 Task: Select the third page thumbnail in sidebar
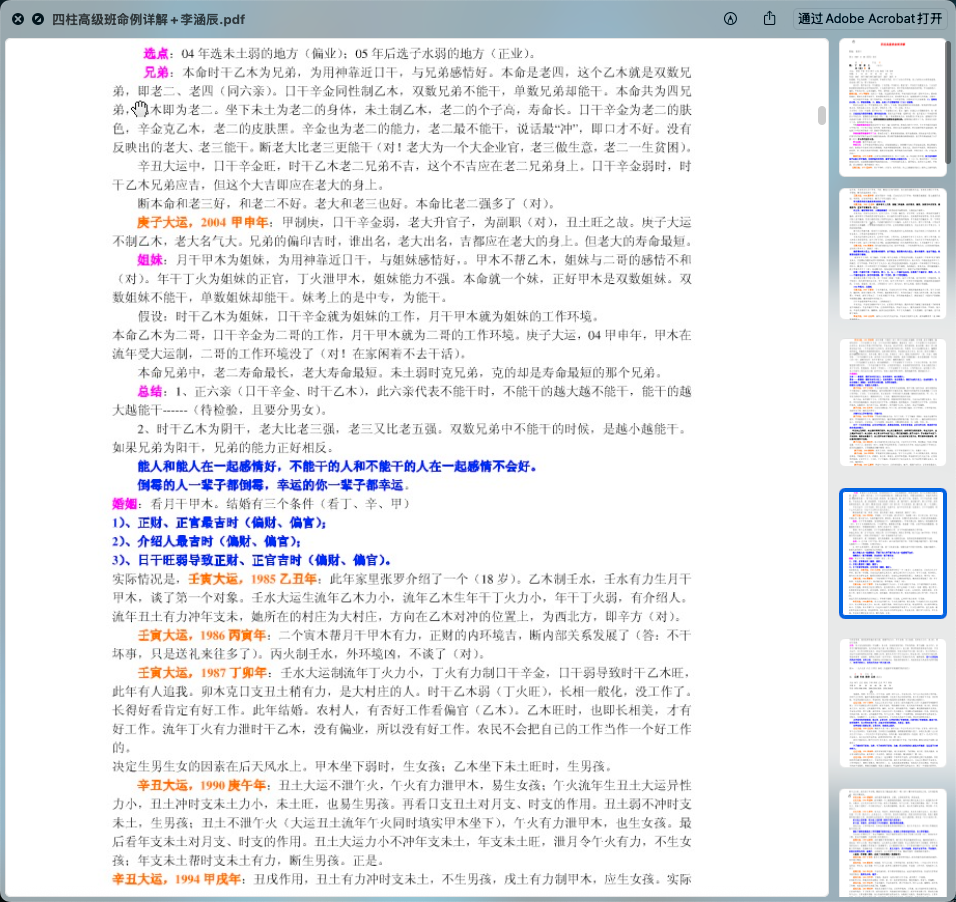(x=892, y=403)
